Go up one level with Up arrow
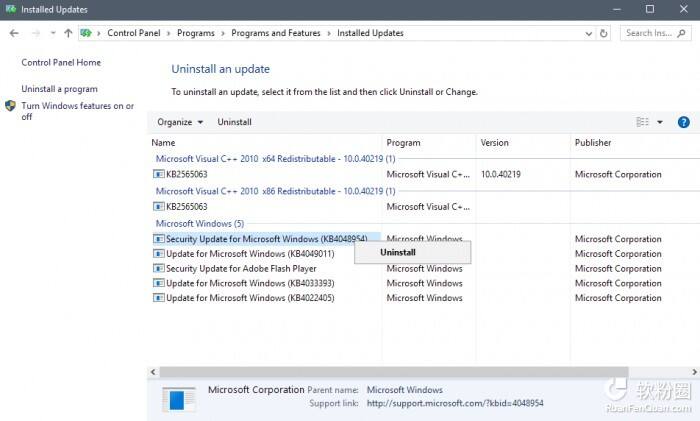This screenshot has width=700, height=421. [x=68, y=33]
